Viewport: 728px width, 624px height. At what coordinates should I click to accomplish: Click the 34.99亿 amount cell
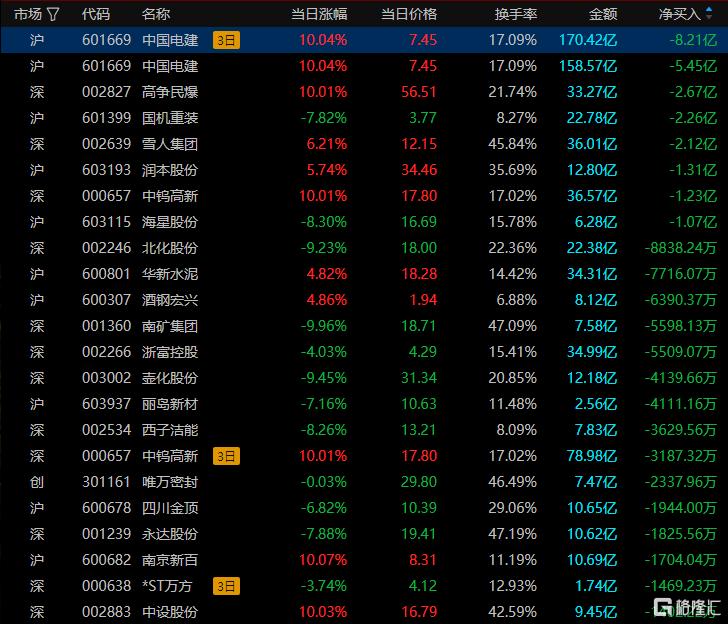coord(592,352)
